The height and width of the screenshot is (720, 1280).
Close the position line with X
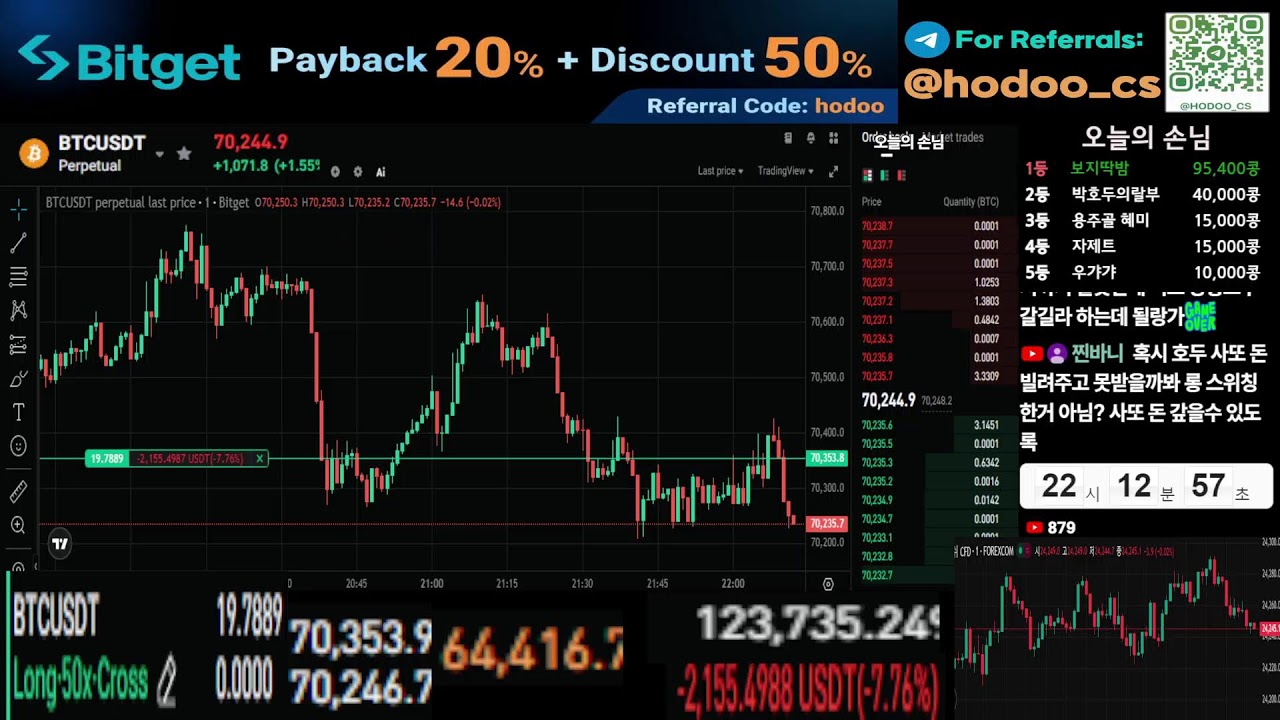tap(260, 459)
